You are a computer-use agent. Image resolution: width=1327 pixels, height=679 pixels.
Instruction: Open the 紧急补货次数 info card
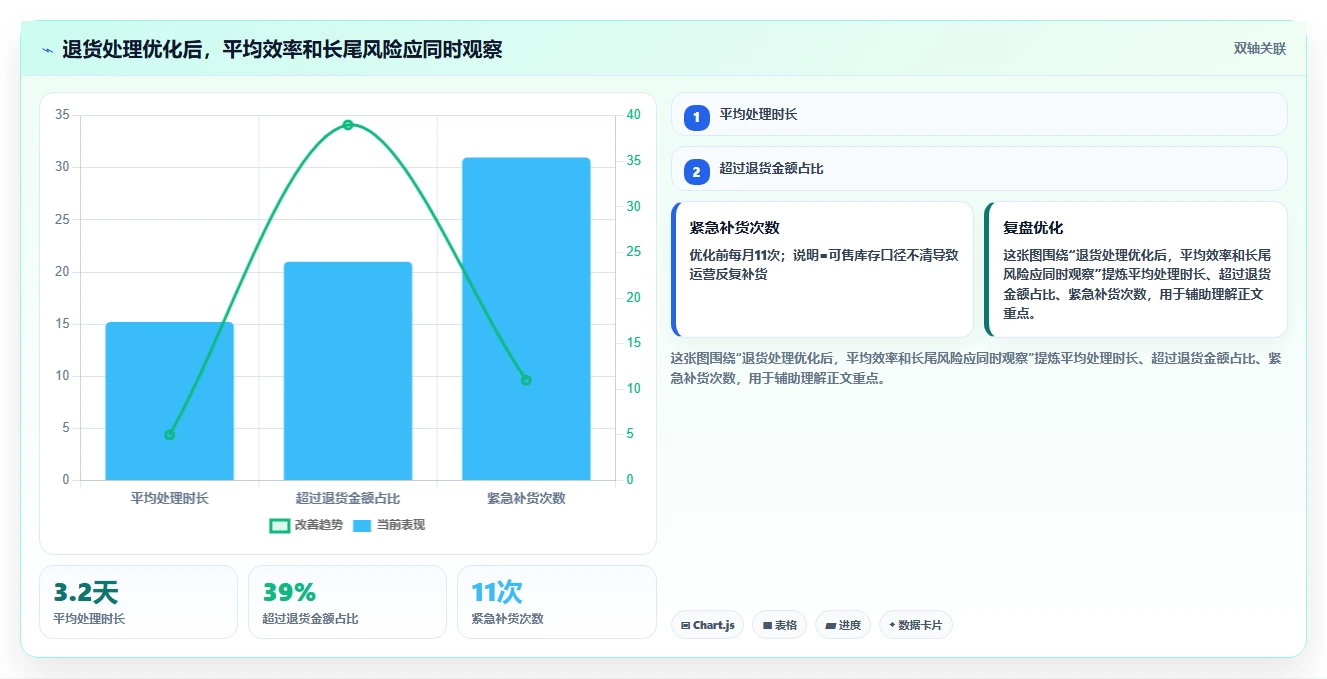822,269
